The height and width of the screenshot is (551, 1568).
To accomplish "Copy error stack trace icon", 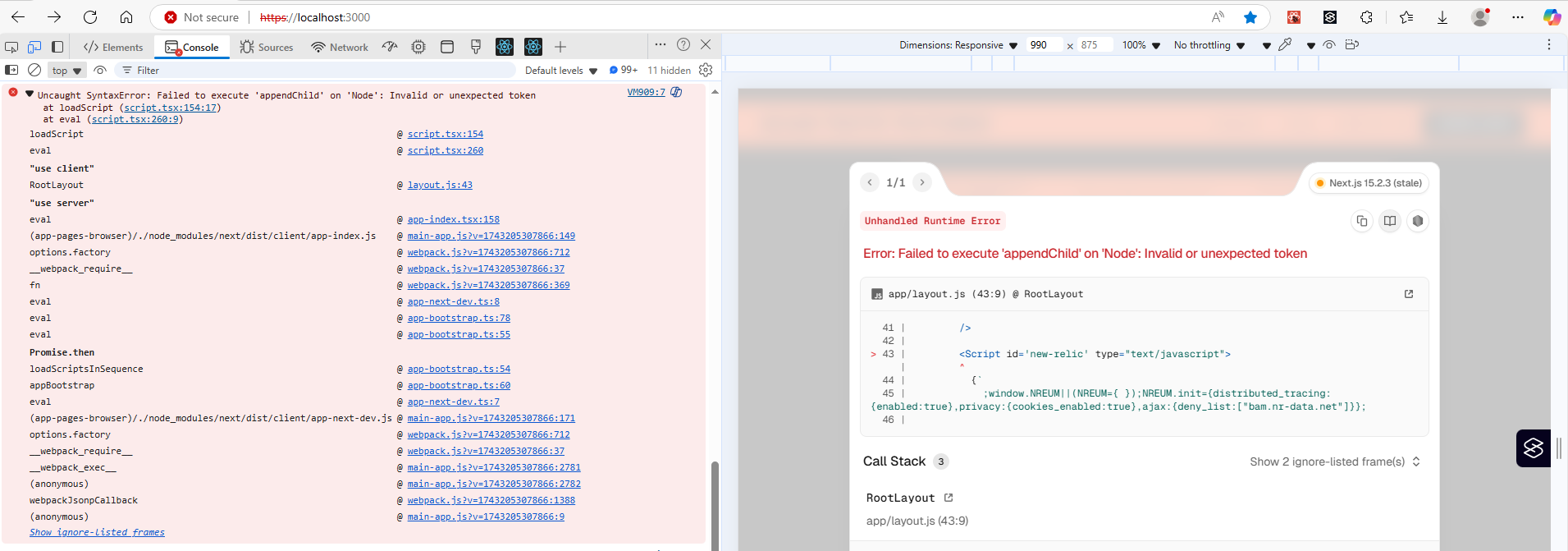I will coord(1362,221).
